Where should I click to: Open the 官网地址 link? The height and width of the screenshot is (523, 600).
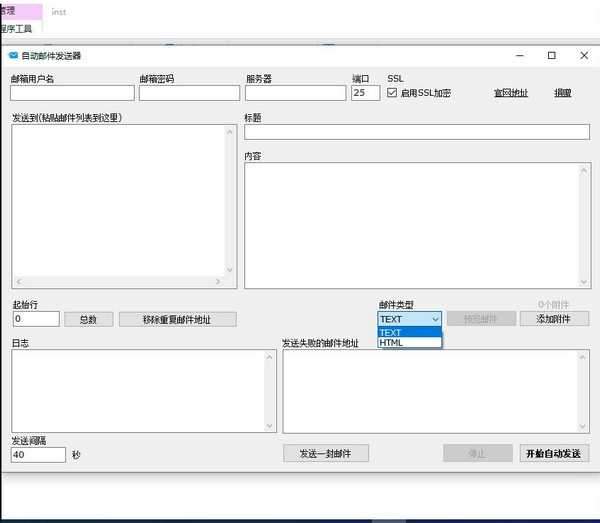coord(510,93)
